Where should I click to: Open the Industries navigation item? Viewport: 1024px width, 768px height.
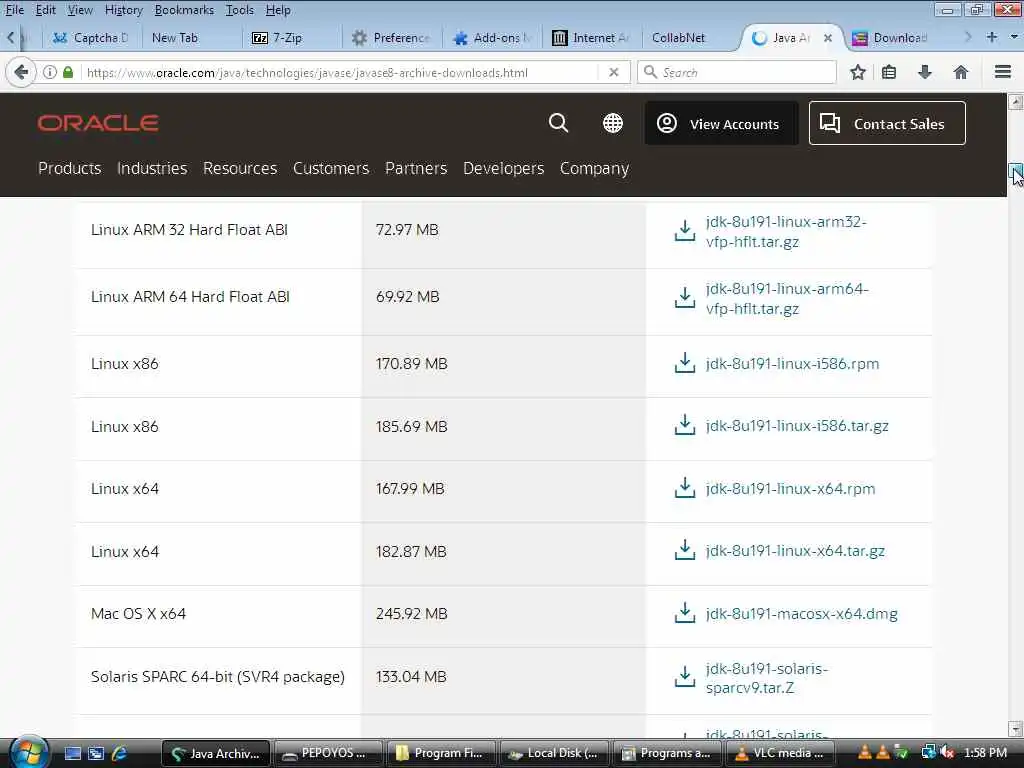pos(152,168)
